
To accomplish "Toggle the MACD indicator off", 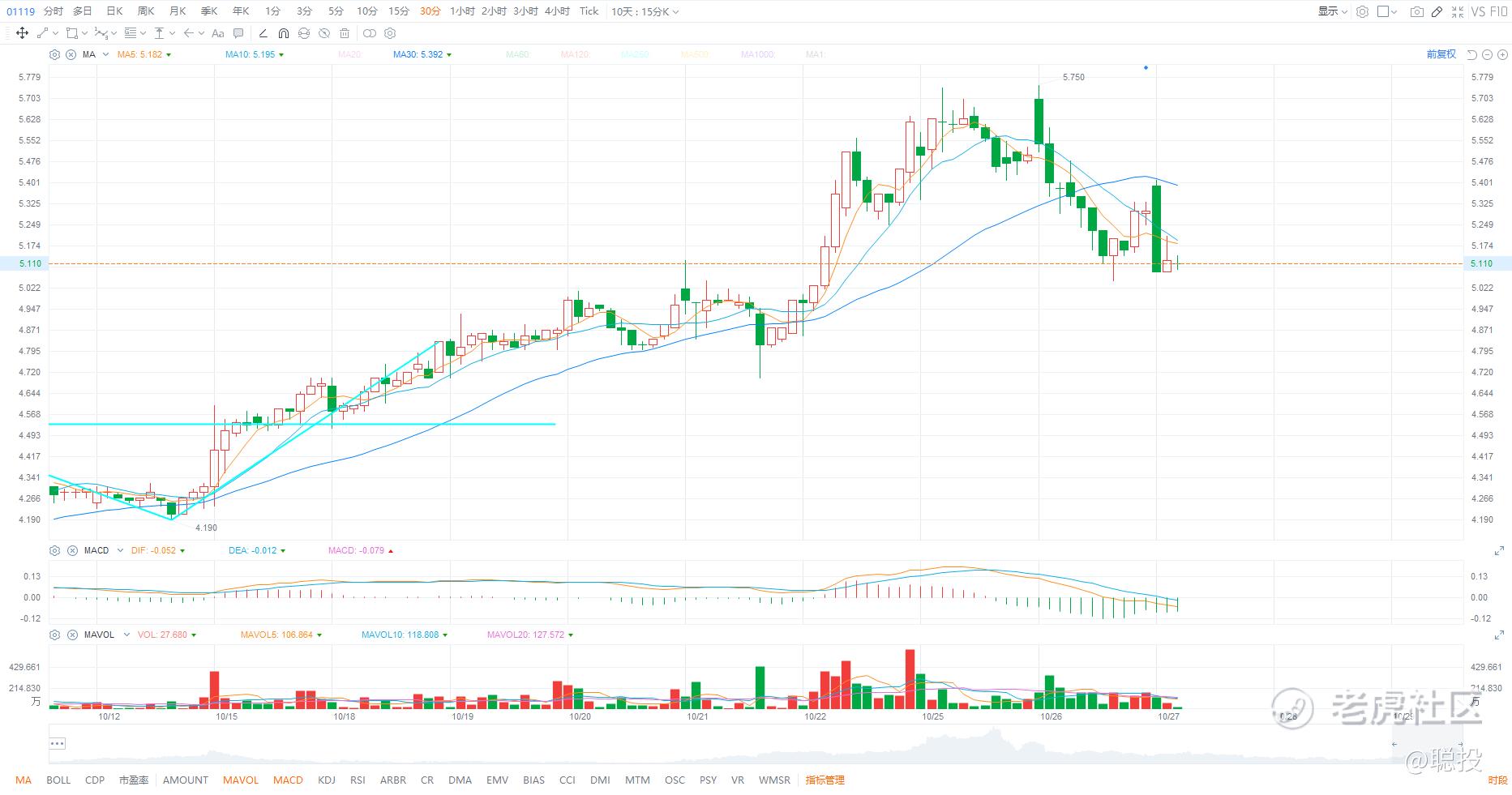I will click(x=288, y=780).
